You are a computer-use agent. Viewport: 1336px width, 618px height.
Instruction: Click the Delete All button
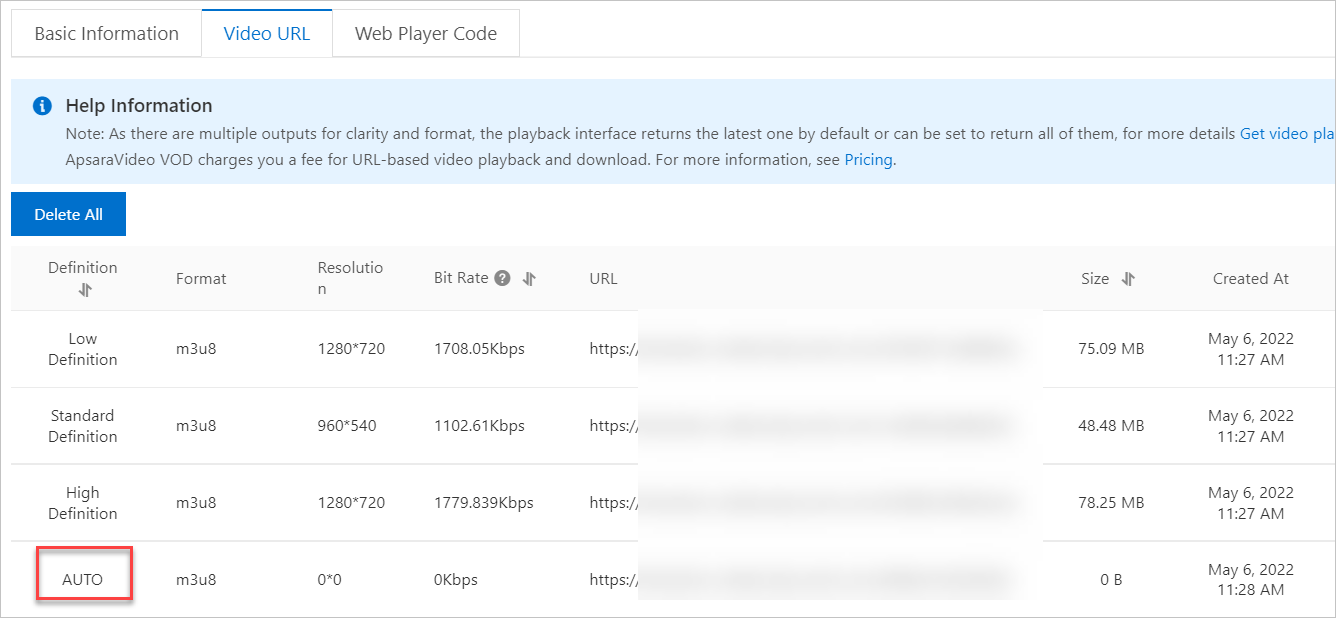point(68,214)
